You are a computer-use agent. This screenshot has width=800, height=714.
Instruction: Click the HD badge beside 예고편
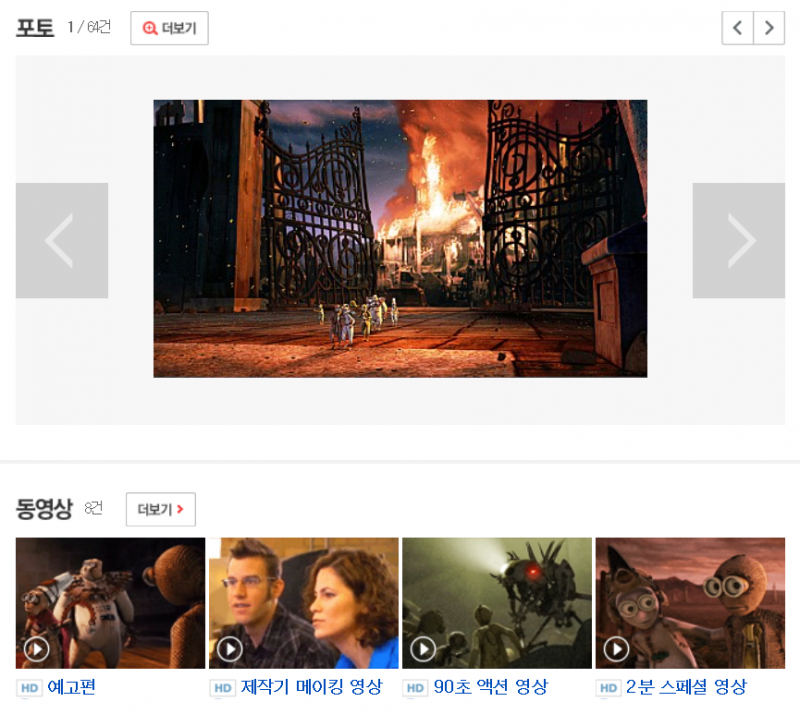click(x=30, y=688)
